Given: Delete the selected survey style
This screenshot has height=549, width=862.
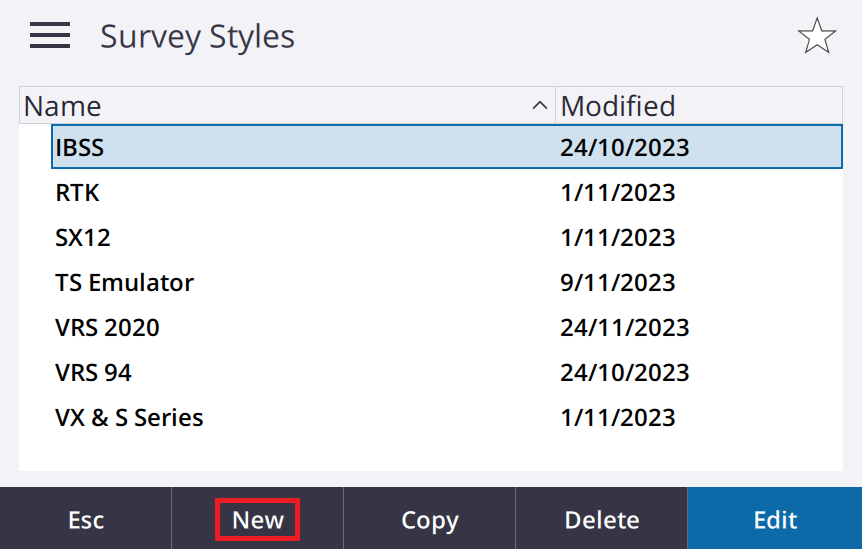Looking at the screenshot, I should click(x=601, y=518).
